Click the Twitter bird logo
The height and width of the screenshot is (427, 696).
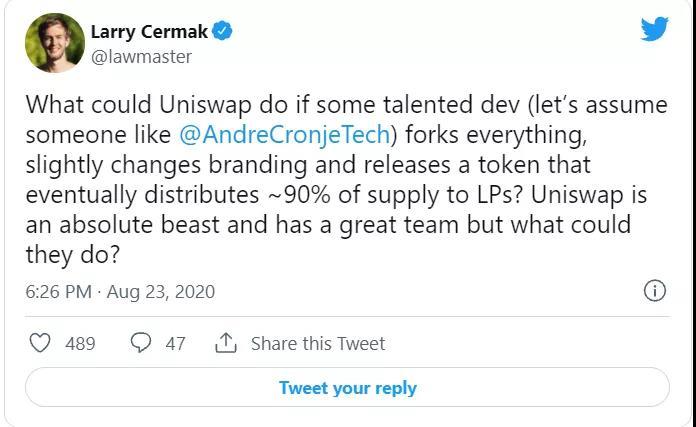click(654, 29)
